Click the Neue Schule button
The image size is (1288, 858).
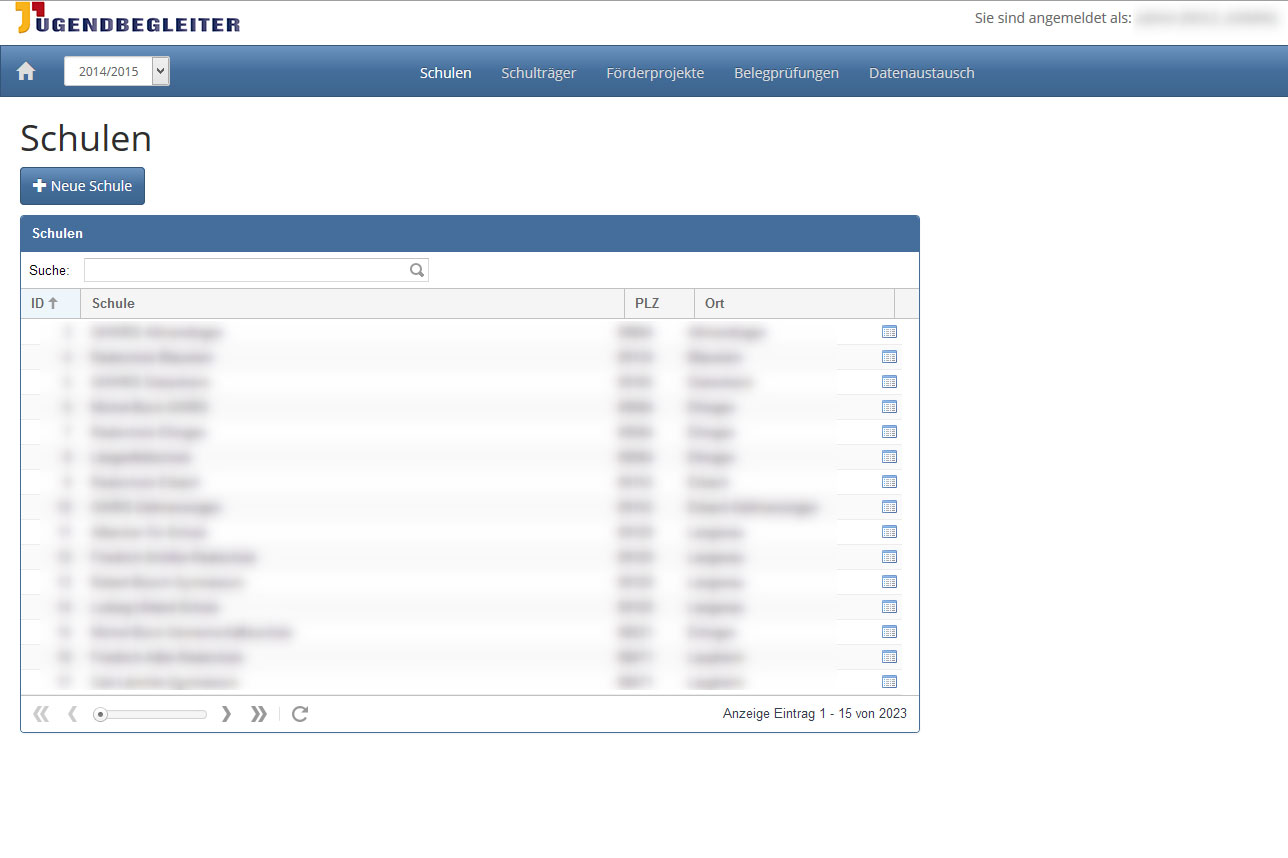click(x=82, y=186)
